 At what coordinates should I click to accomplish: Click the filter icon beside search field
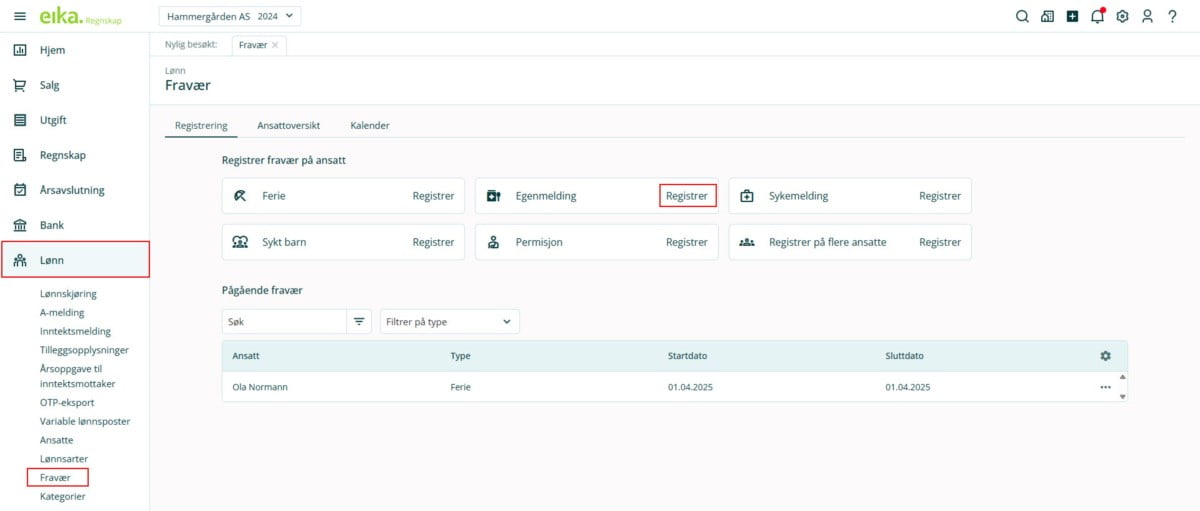[359, 321]
